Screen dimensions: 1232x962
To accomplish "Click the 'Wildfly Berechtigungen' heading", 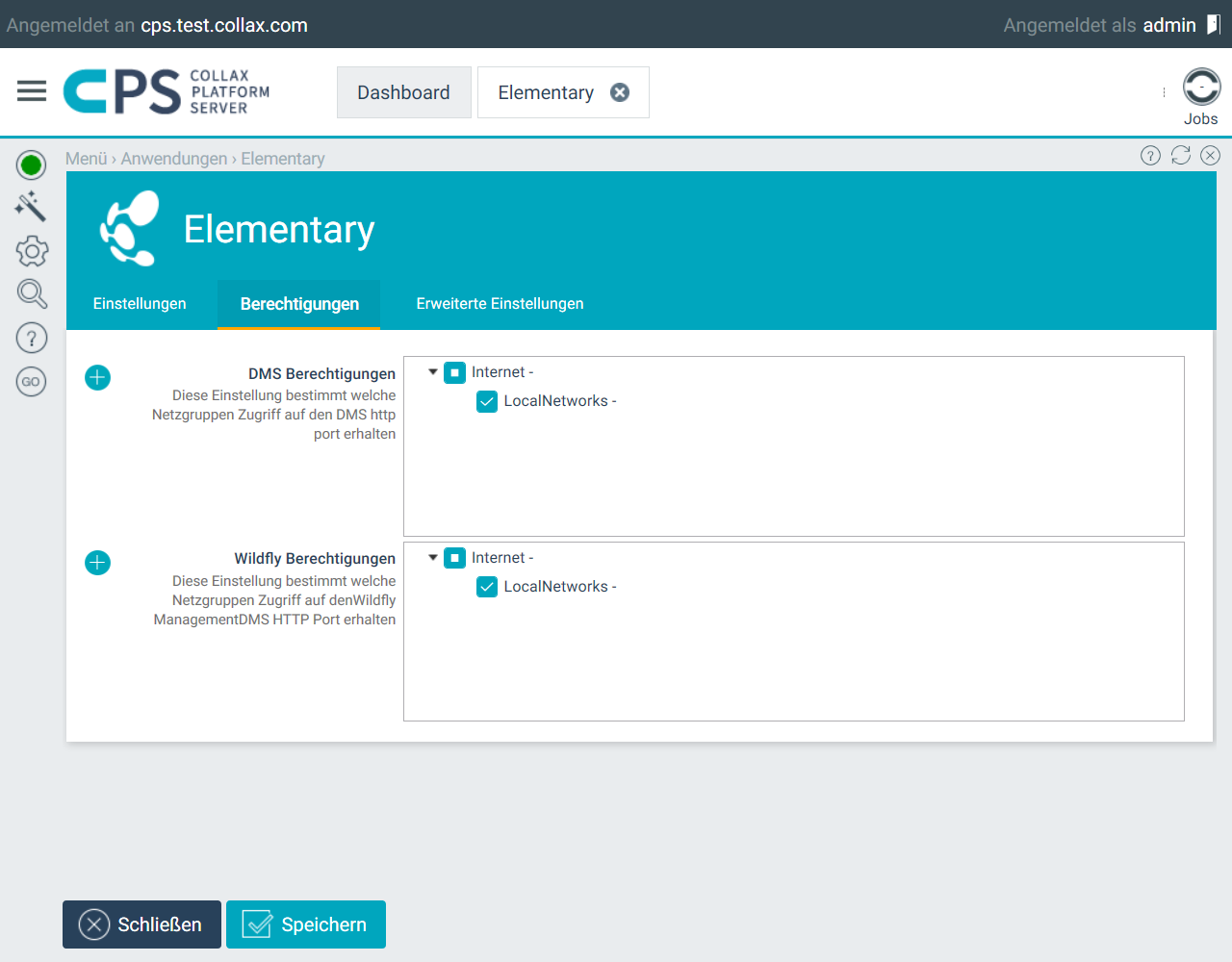I will pos(315,559).
